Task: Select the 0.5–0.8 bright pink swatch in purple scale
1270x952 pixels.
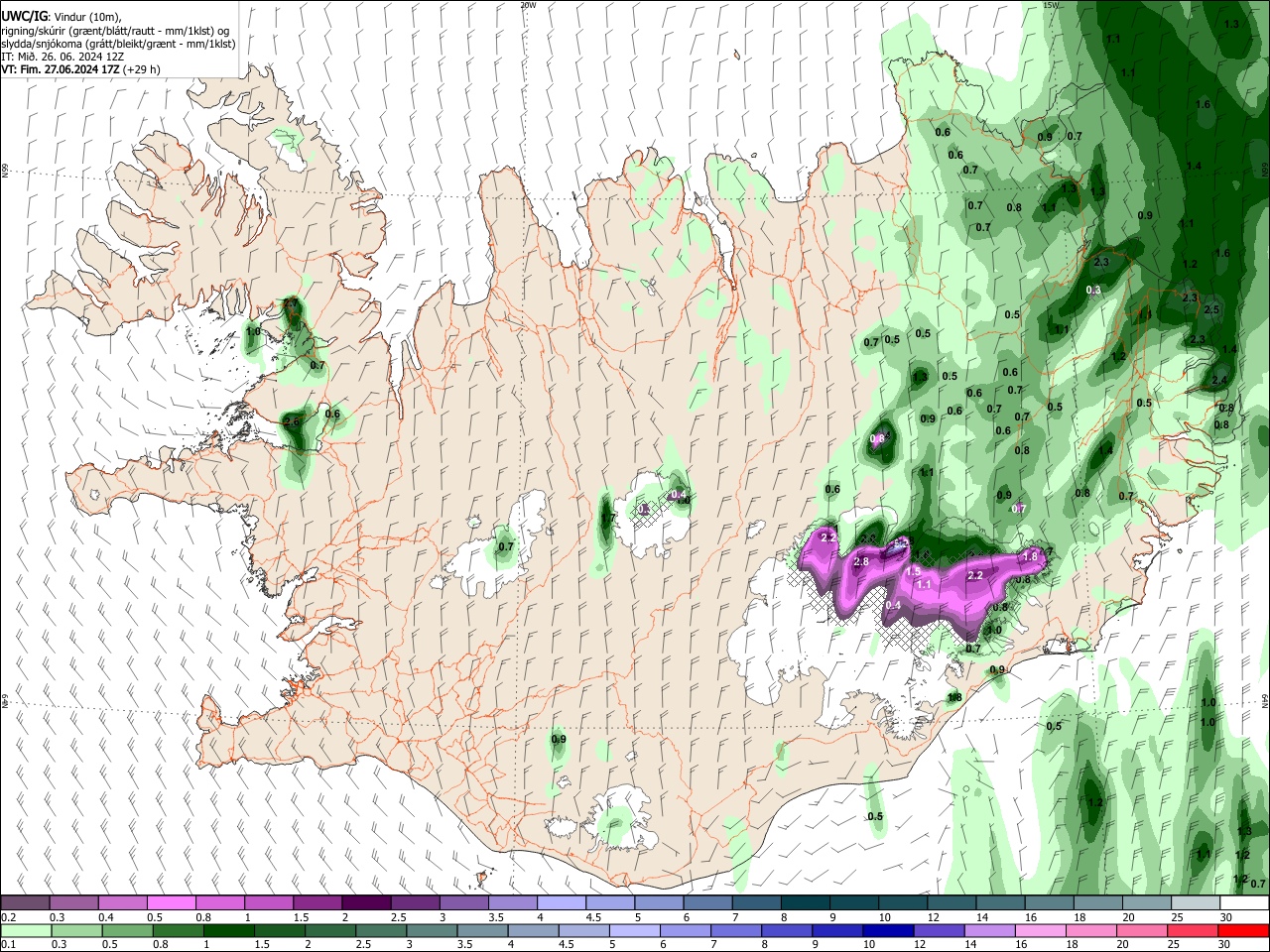Action: click(x=172, y=903)
